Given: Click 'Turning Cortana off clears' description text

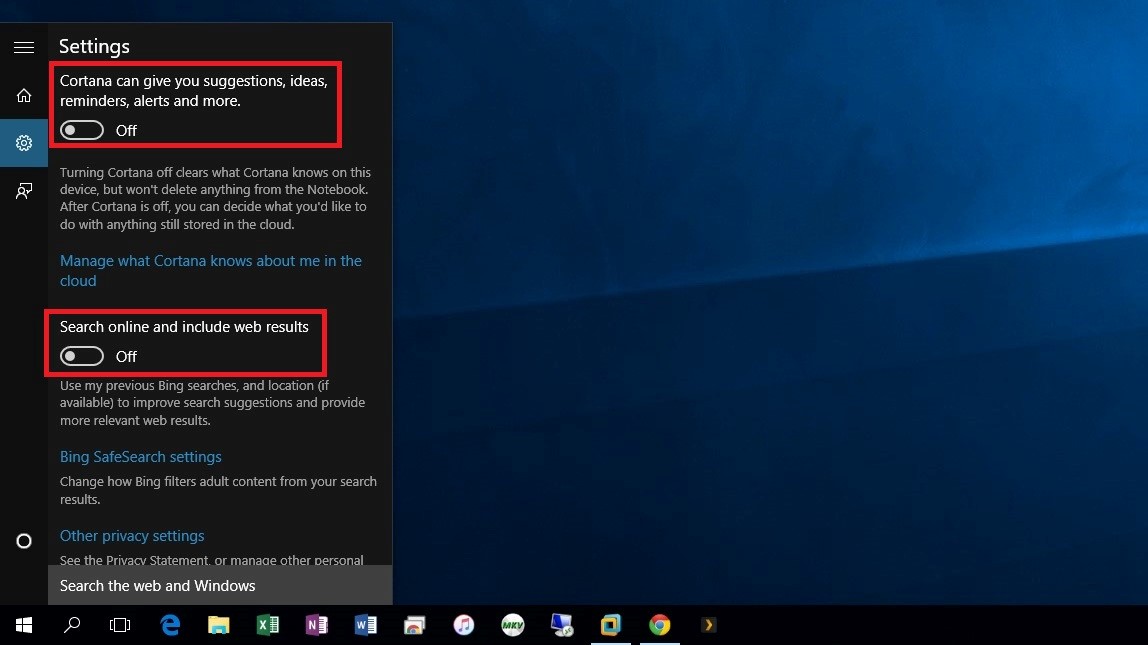Looking at the screenshot, I should 215,198.
